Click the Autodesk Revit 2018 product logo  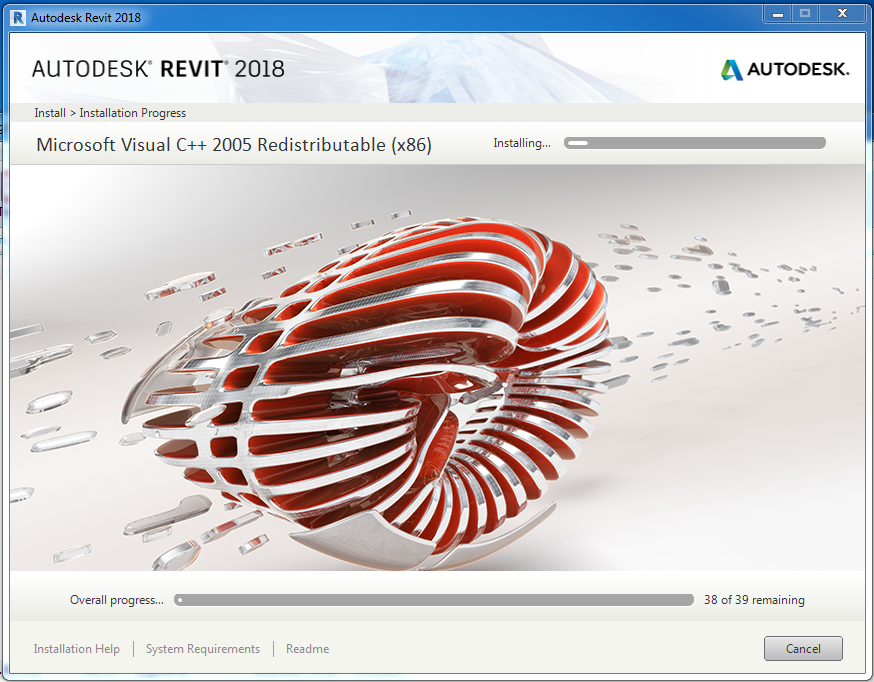(158, 69)
